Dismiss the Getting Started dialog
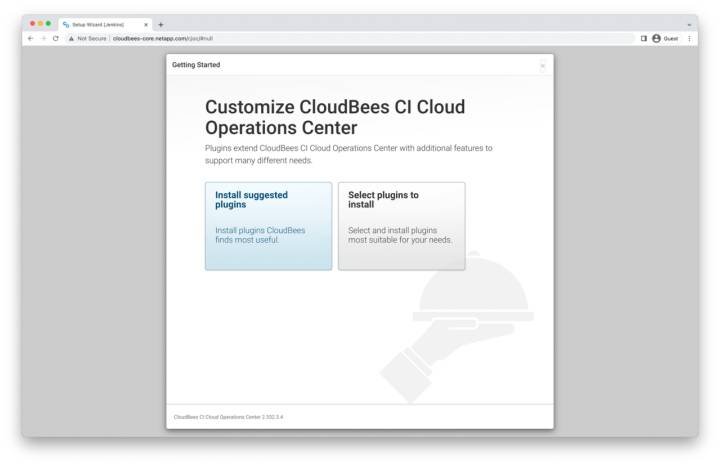 [x=543, y=66]
